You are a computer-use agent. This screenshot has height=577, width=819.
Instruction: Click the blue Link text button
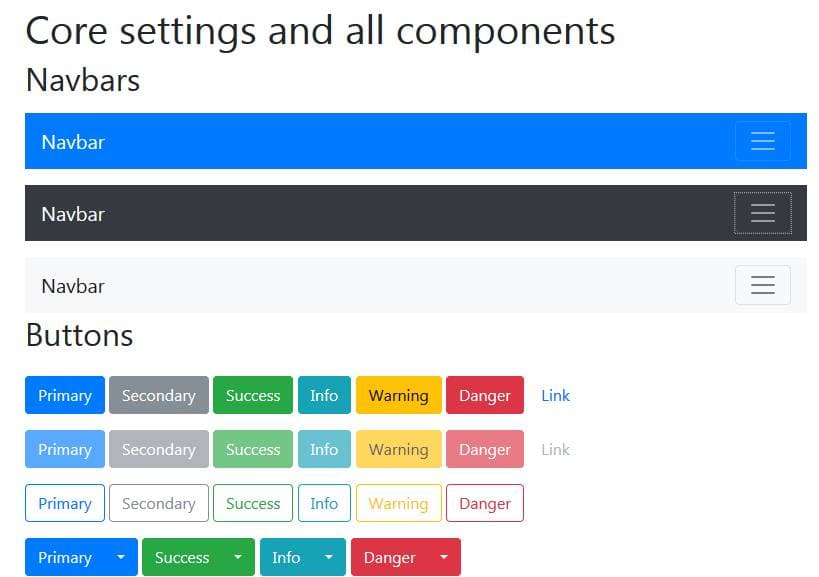click(x=555, y=395)
